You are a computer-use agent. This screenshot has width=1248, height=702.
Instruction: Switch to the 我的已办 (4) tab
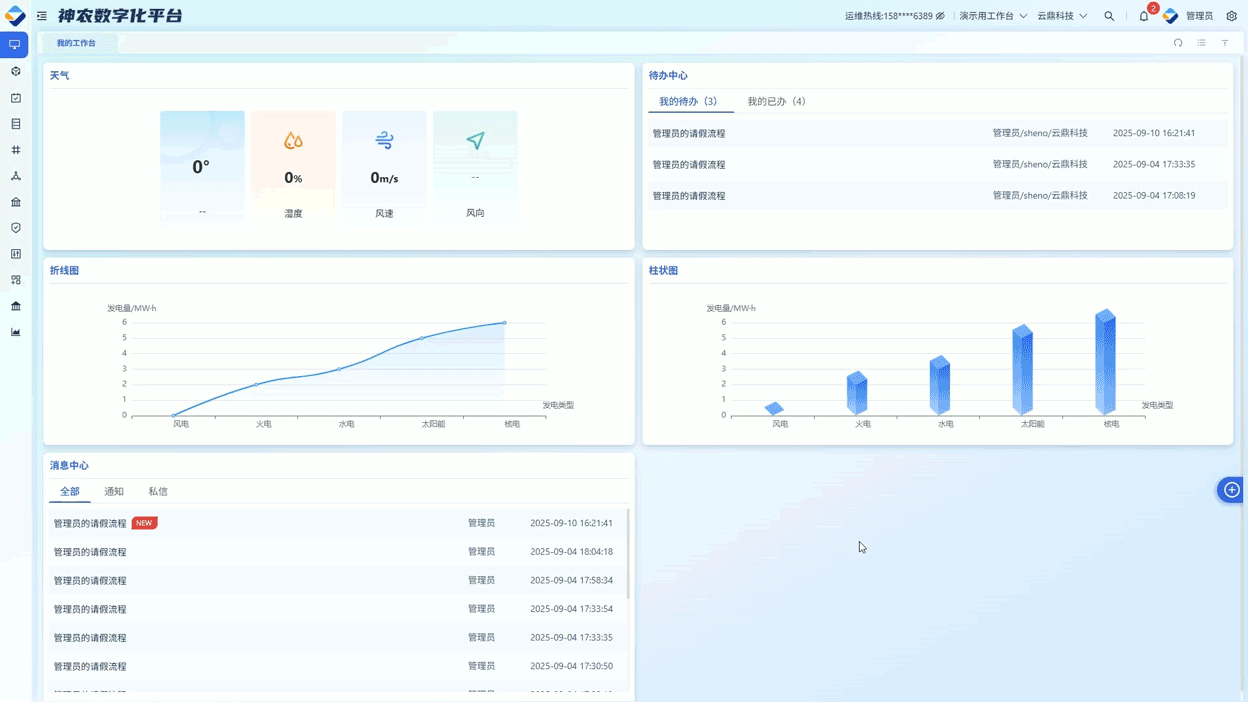point(776,101)
